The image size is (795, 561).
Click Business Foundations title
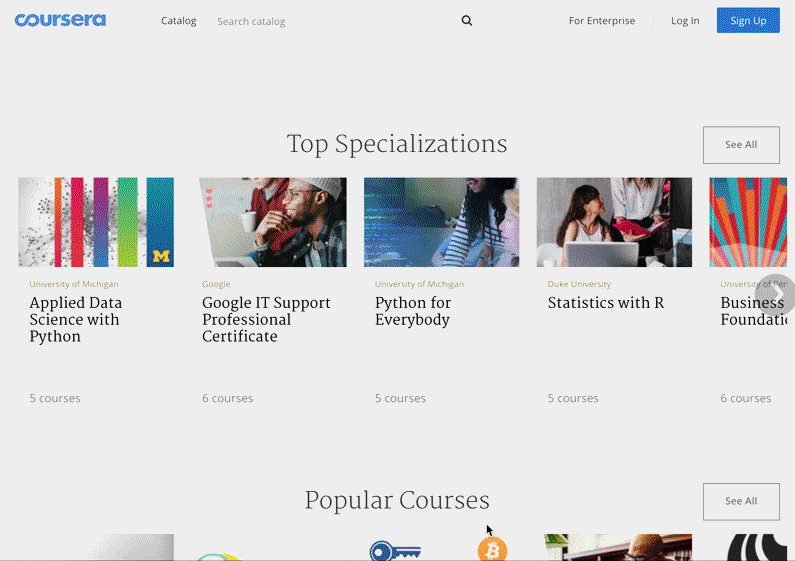[753, 311]
